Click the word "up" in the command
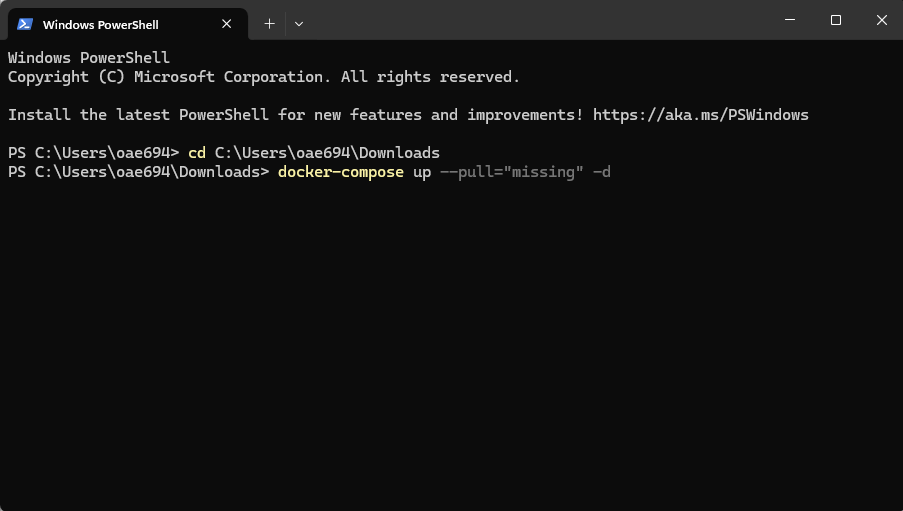 [421, 172]
